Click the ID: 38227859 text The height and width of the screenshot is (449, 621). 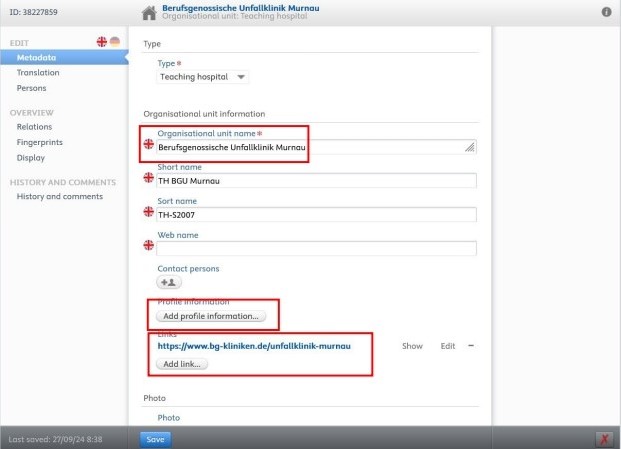[x=34, y=12]
